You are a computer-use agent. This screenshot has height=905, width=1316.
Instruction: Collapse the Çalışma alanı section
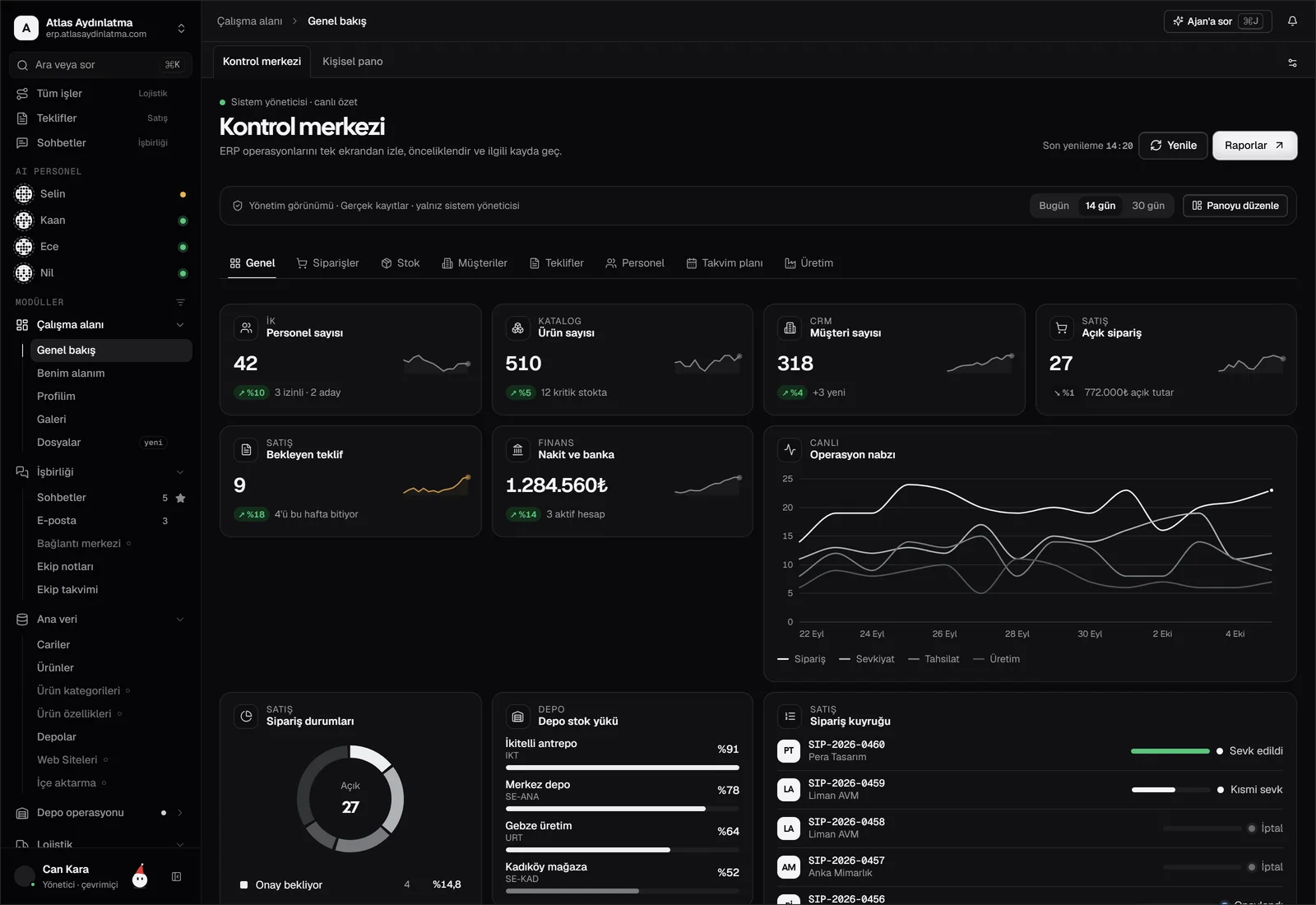point(180,325)
